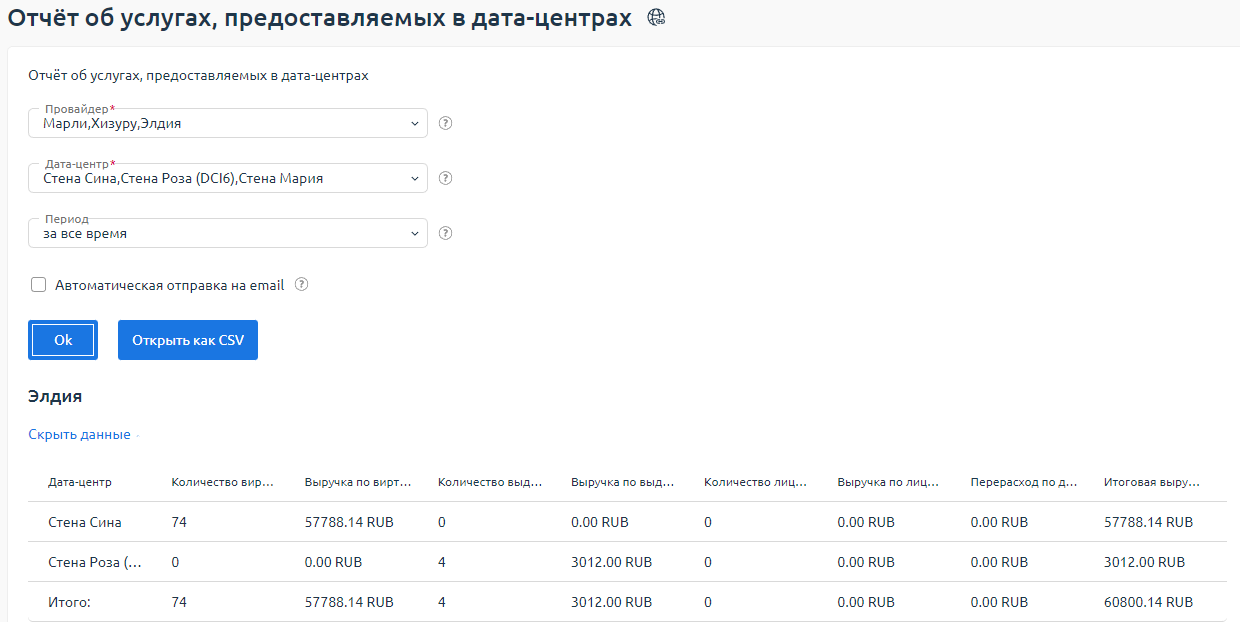Click the Открыть как CSV button
This screenshot has height=622, width=1240.
tap(188, 340)
